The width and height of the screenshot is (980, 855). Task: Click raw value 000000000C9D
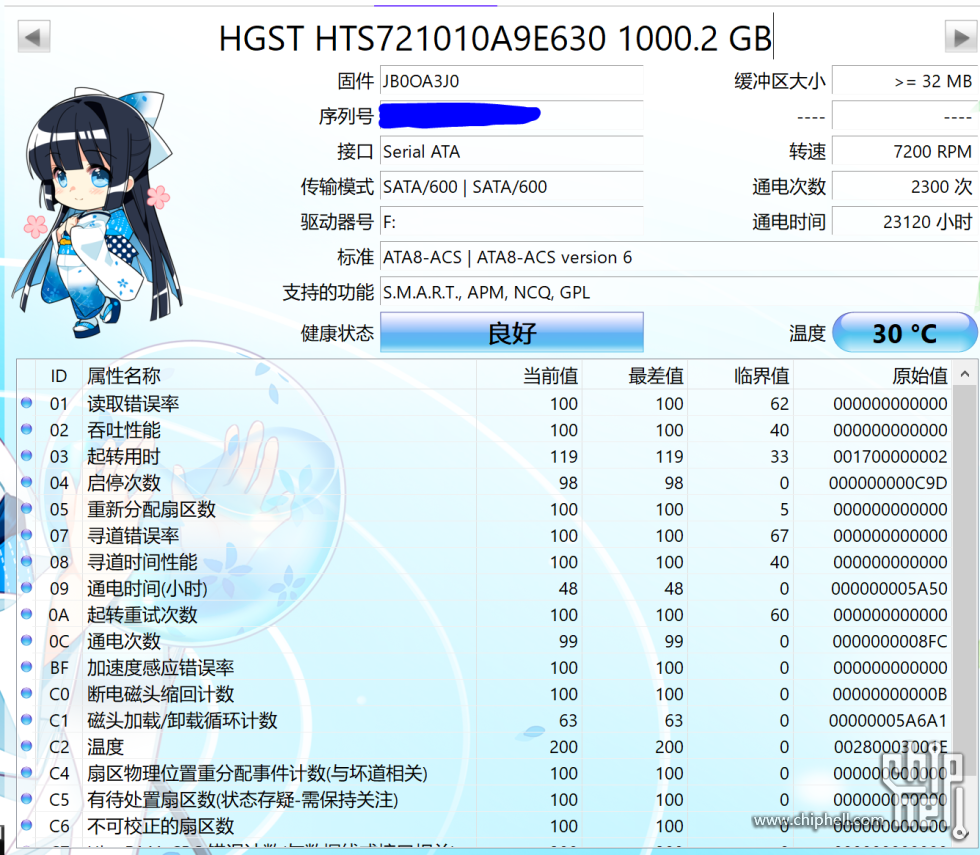(x=888, y=483)
